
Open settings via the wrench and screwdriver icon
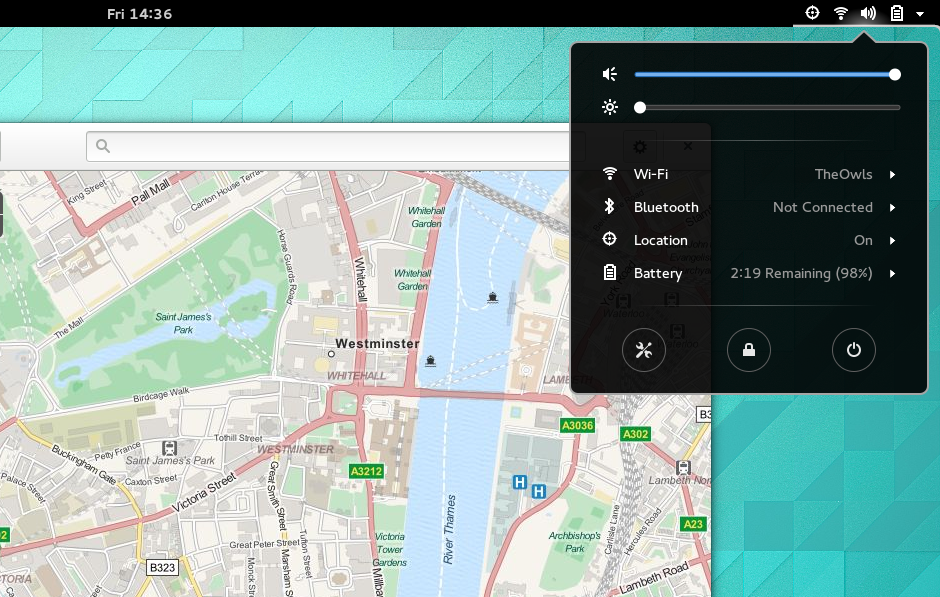click(644, 349)
